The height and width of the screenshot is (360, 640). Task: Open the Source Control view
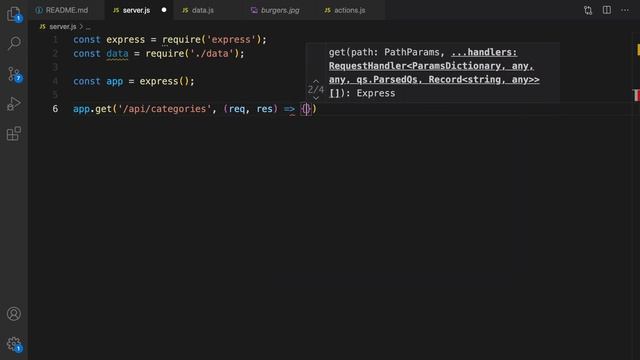click(x=14, y=74)
